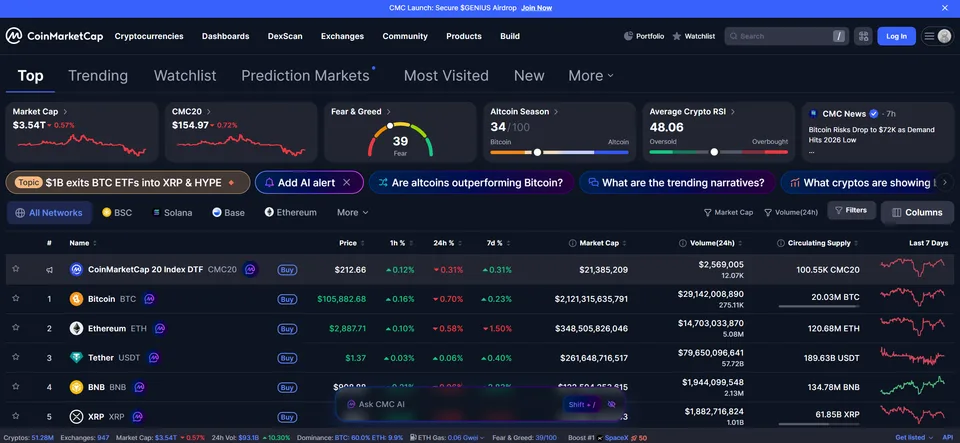Filter by Ethereum network
The image size is (960, 443).
click(x=290, y=212)
